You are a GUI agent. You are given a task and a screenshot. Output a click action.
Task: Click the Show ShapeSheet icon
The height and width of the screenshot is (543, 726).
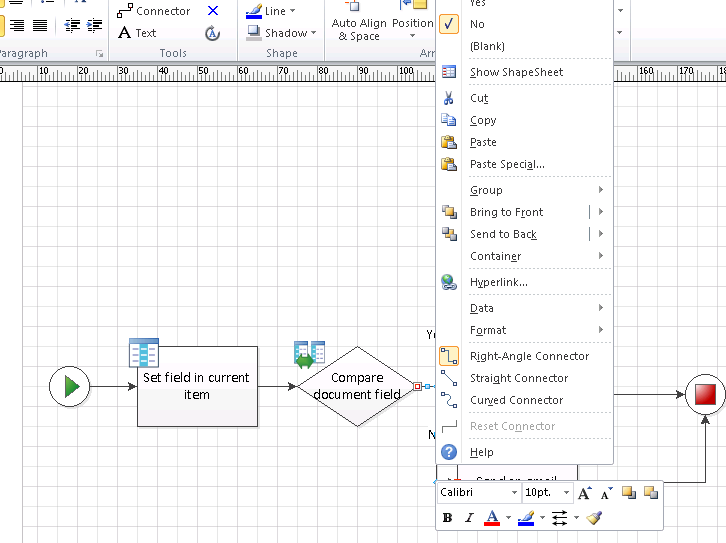click(x=449, y=72)
